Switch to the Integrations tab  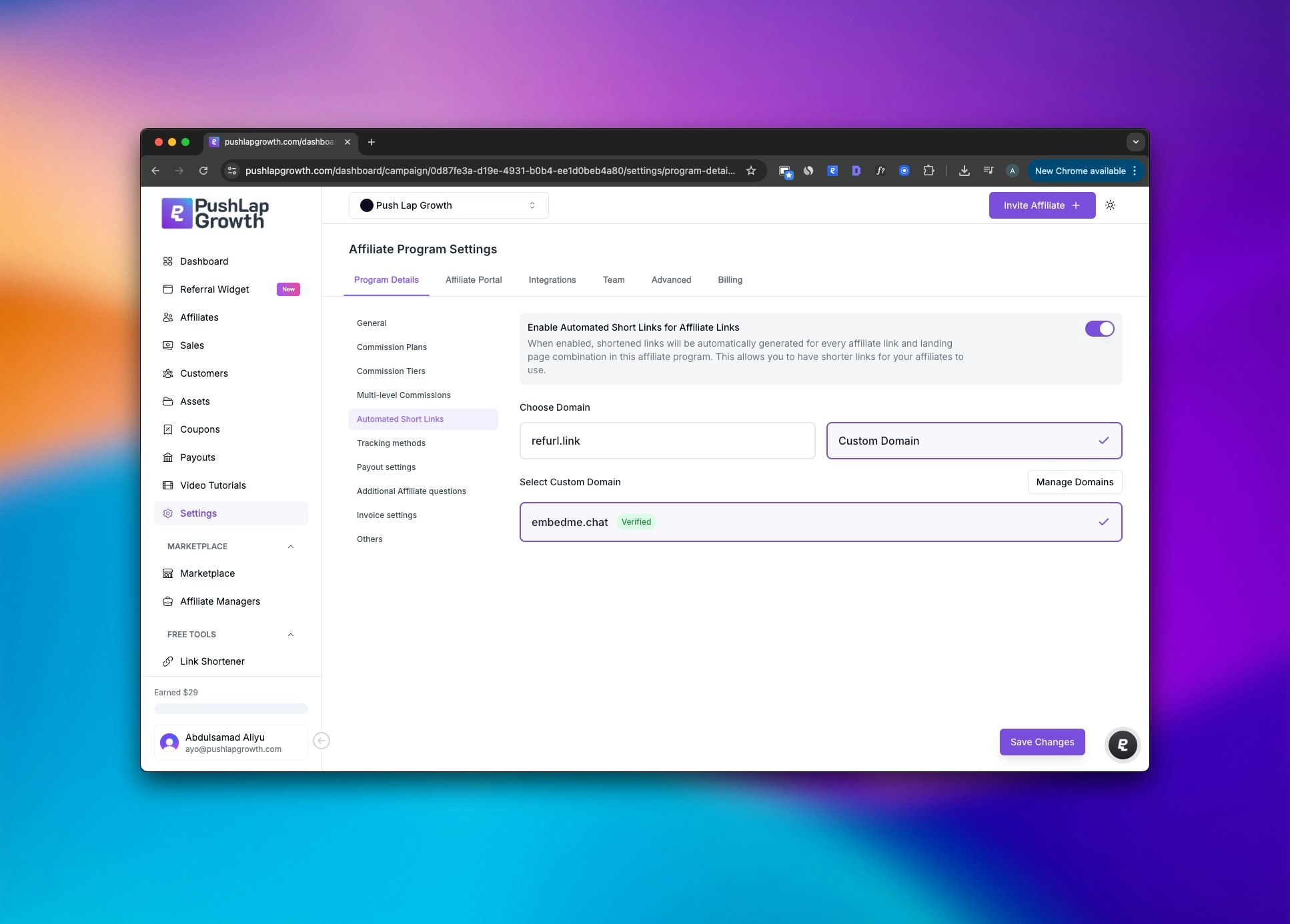(552, 280)
